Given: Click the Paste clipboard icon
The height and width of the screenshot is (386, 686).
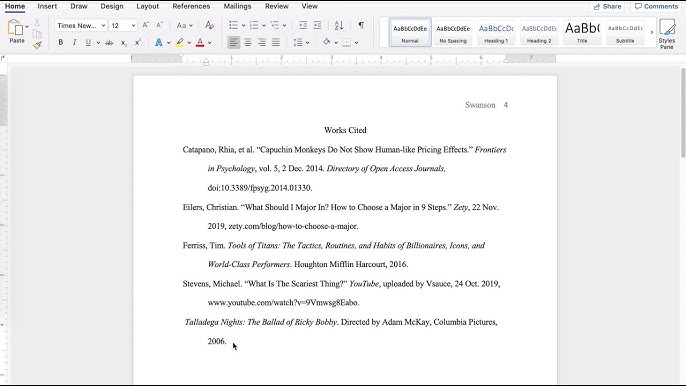Looking at the screenshot, I should pyautogui.click(x=15, y=28).
